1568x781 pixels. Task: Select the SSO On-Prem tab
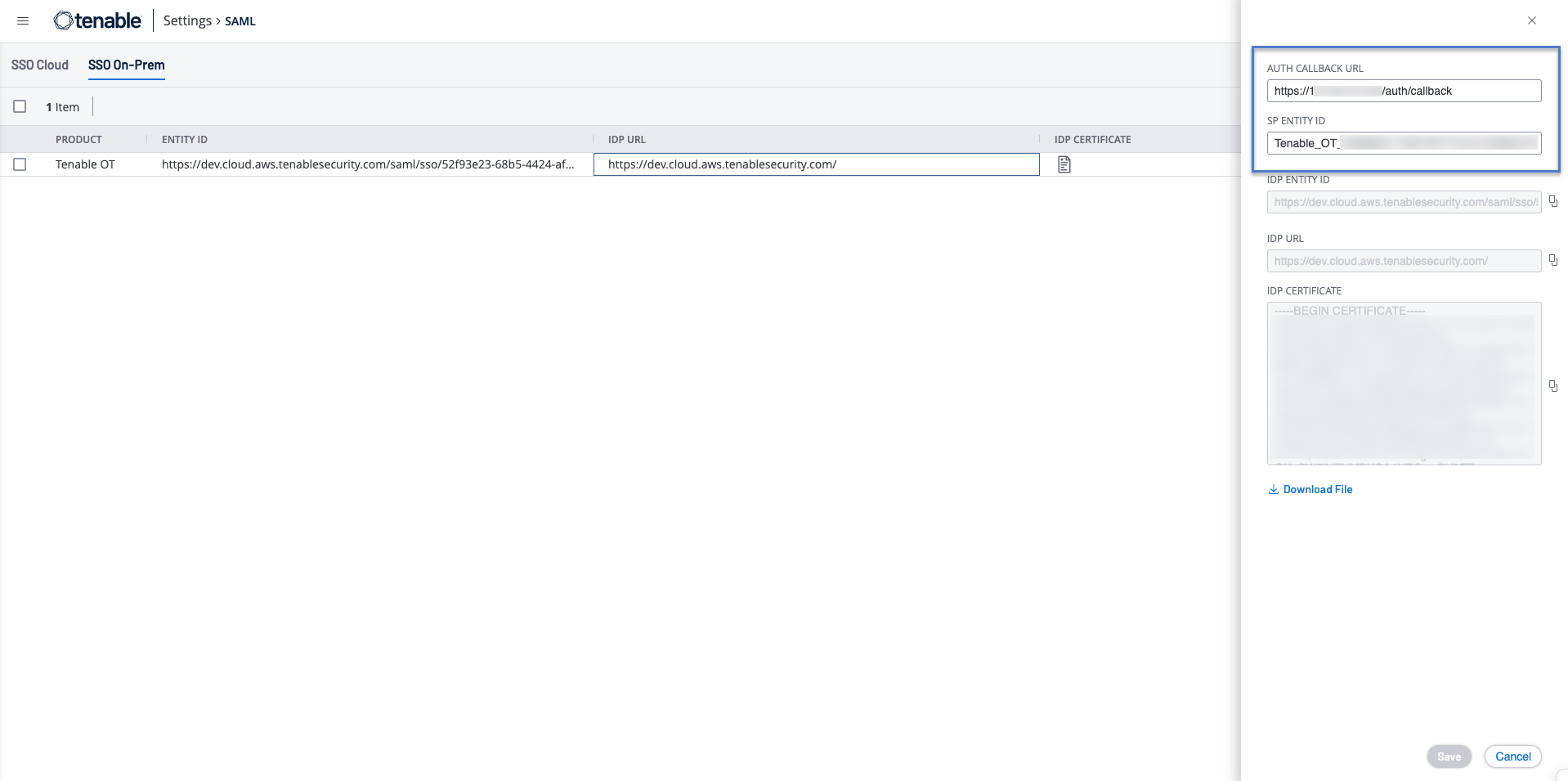127,65
